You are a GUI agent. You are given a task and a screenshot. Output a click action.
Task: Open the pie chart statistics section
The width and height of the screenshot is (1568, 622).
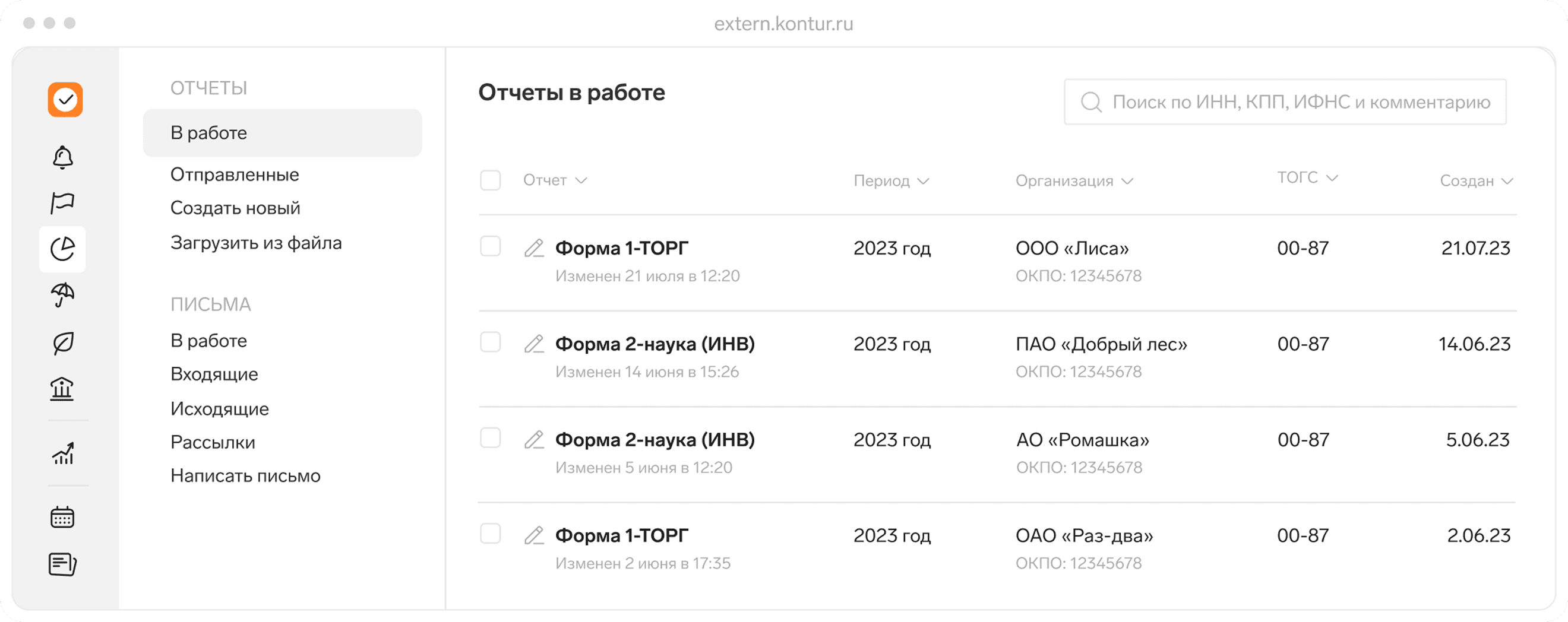click(64, 249)
